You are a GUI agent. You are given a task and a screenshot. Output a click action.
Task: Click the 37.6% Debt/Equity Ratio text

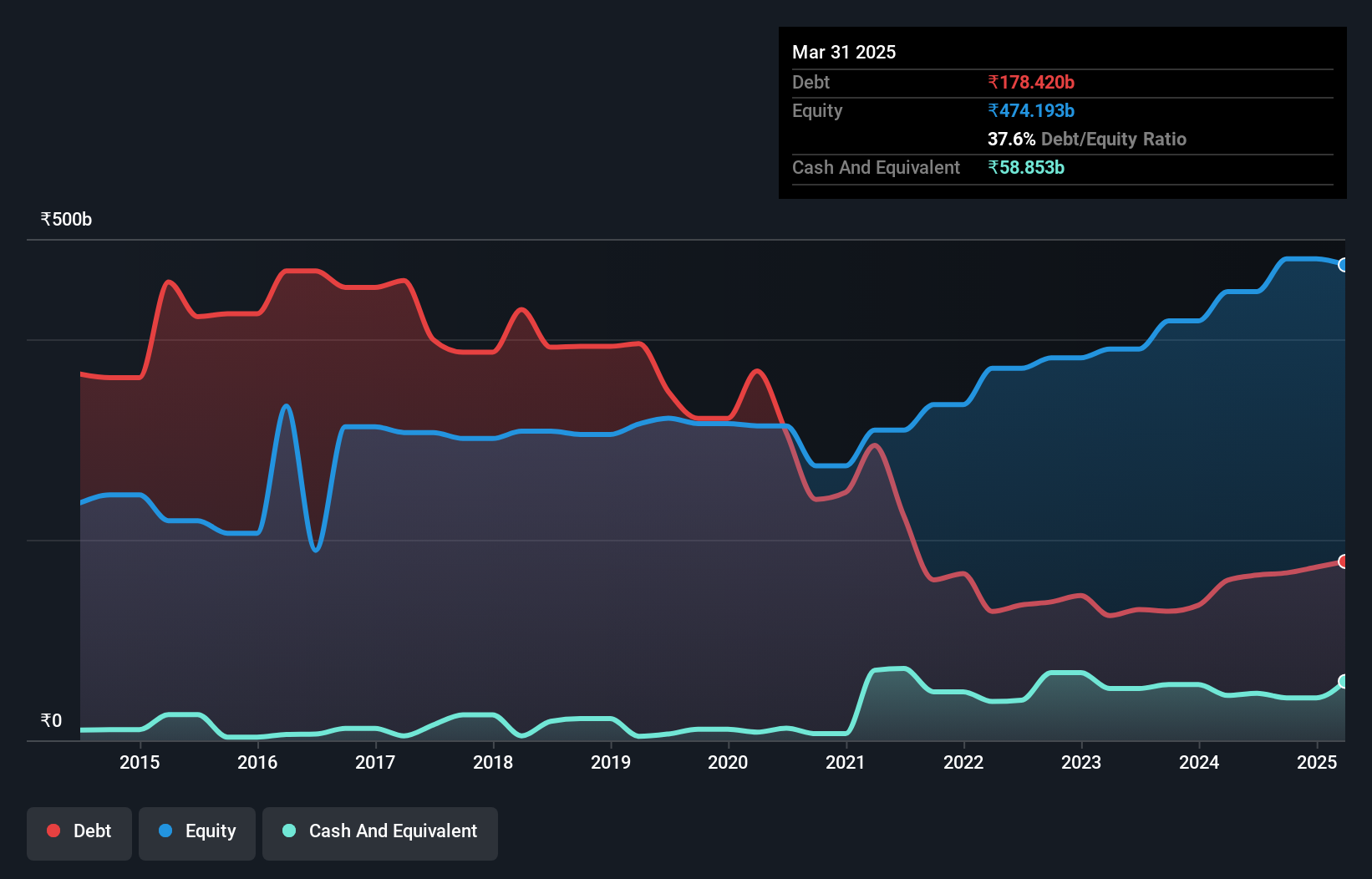pyautogui.click(x=1086, y=139)
